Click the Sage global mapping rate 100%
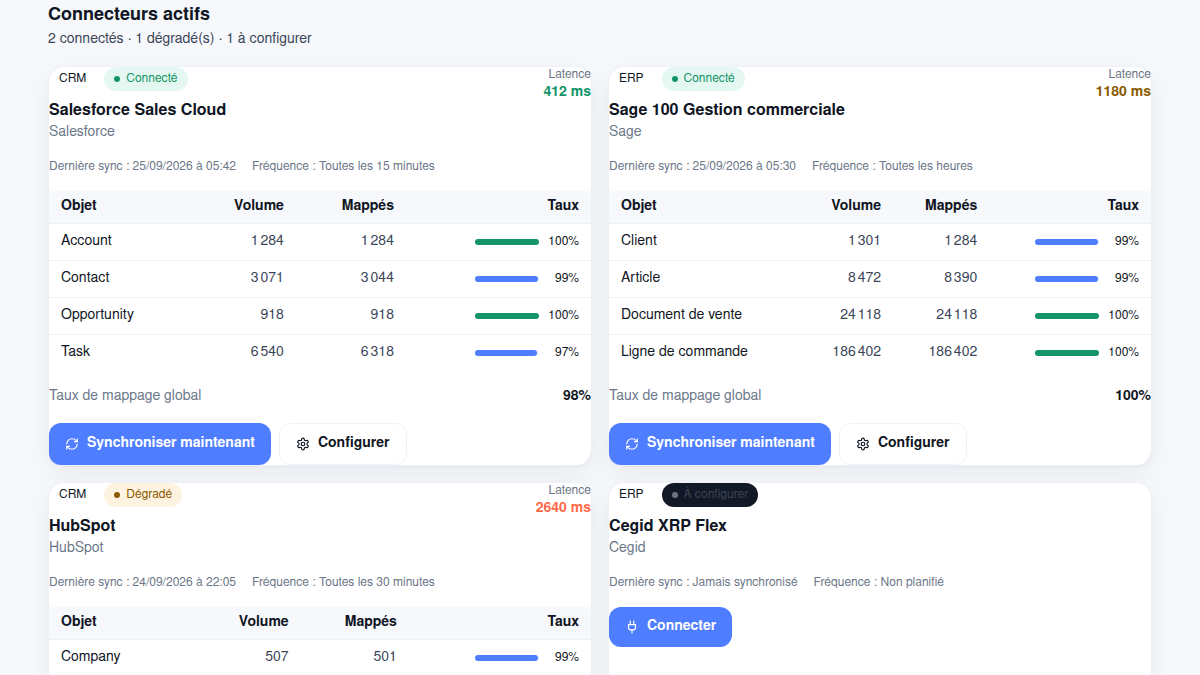 pyautogui.click(x=1133, y=396)
